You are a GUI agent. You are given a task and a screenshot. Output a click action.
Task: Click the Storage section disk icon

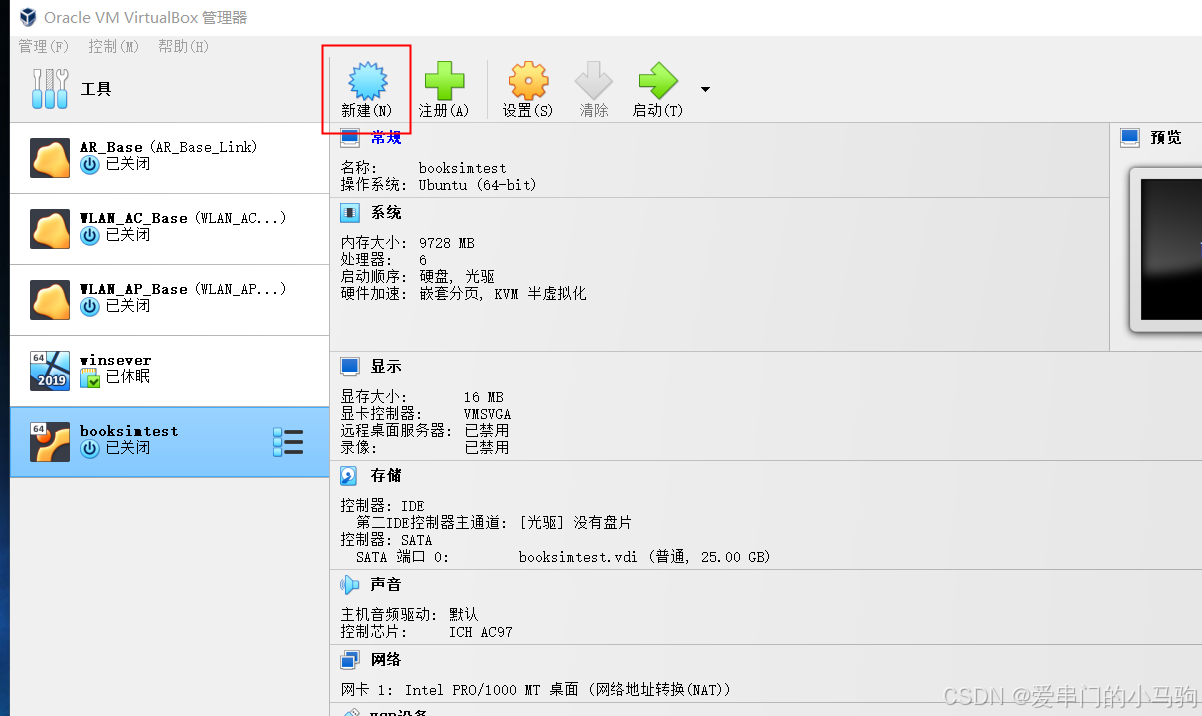(349, 475)
